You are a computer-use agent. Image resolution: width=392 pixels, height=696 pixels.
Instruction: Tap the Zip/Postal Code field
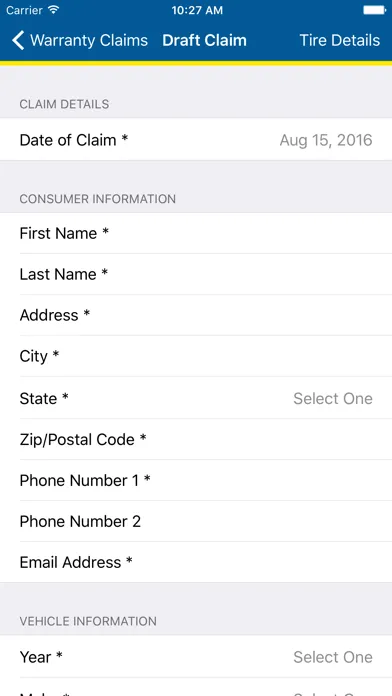[196, 439]
